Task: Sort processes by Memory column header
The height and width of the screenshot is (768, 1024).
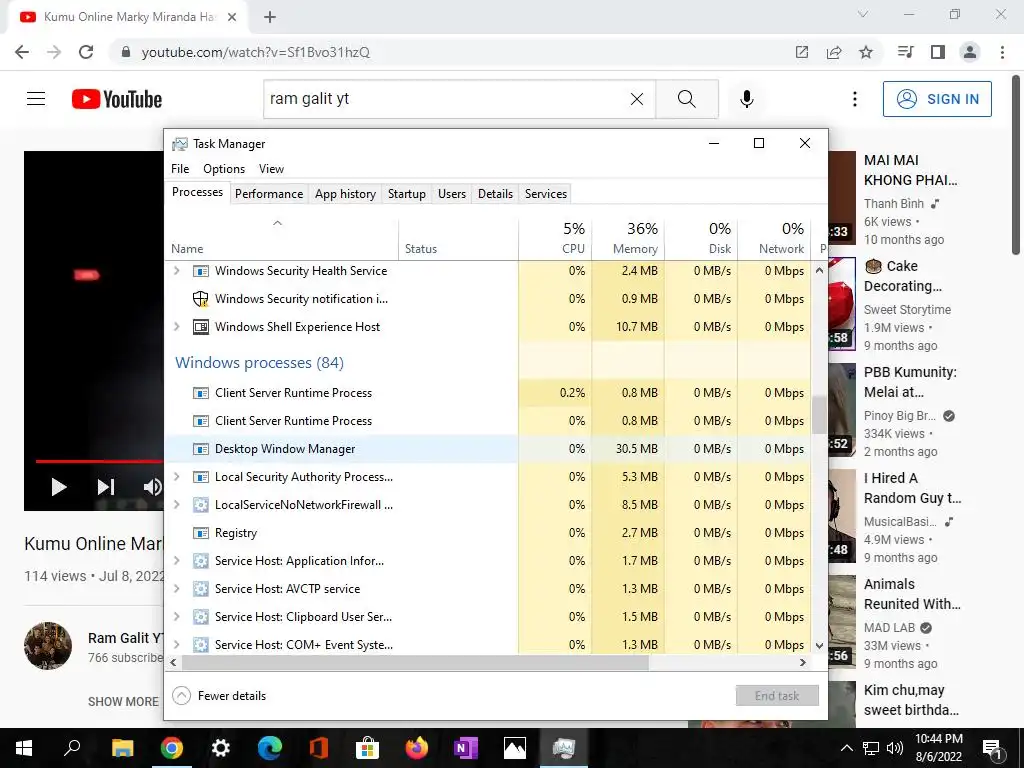Action: [628, 238]
